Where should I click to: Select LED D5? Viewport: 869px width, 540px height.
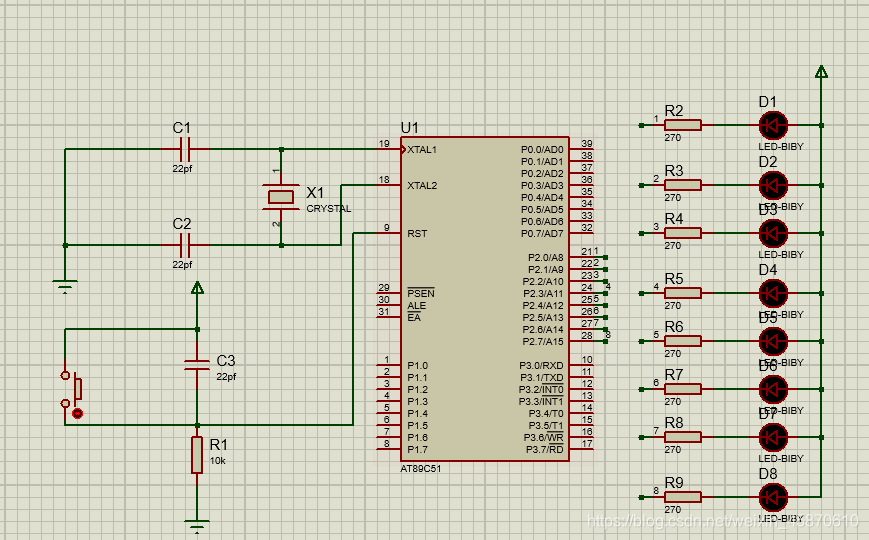pos(773,342)
